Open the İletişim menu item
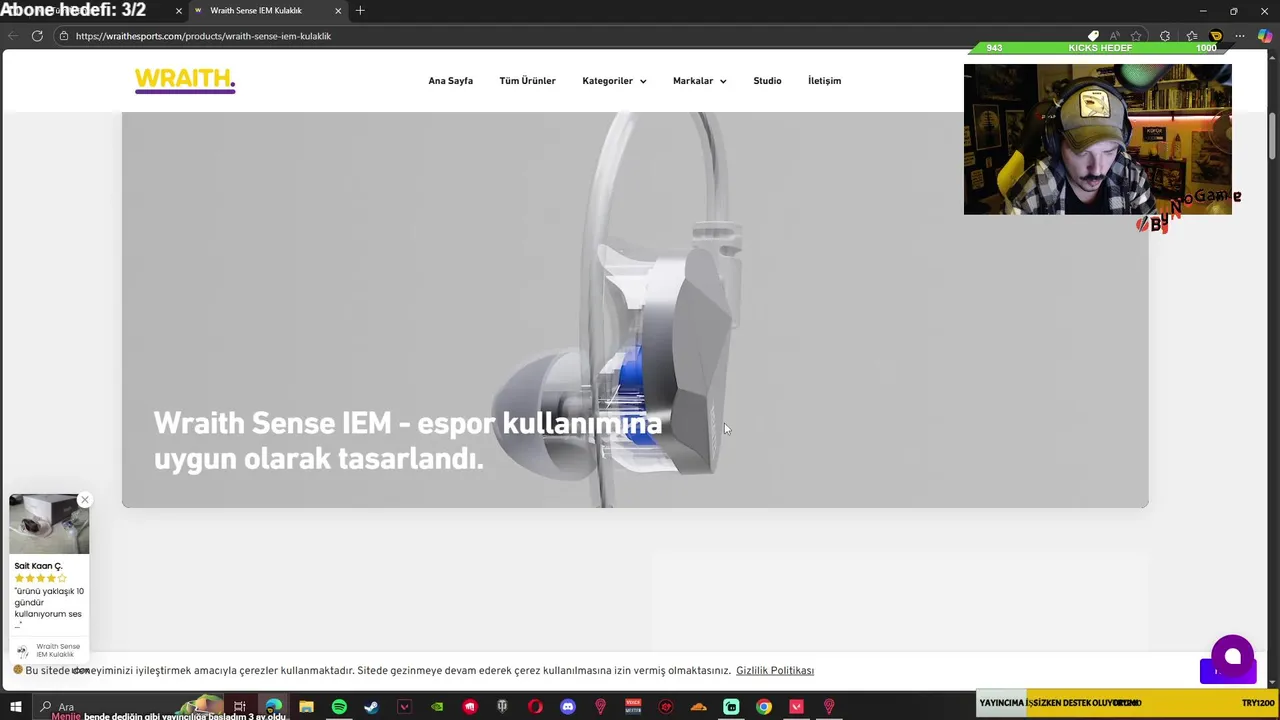Screen dimensions: 1280x720 point(824,81)
